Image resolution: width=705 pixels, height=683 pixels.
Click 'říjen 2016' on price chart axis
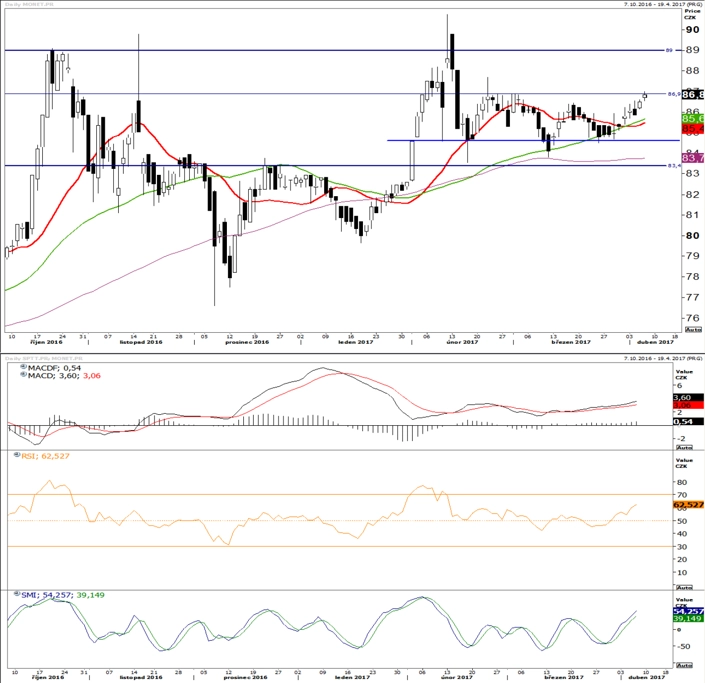(46, 342)
